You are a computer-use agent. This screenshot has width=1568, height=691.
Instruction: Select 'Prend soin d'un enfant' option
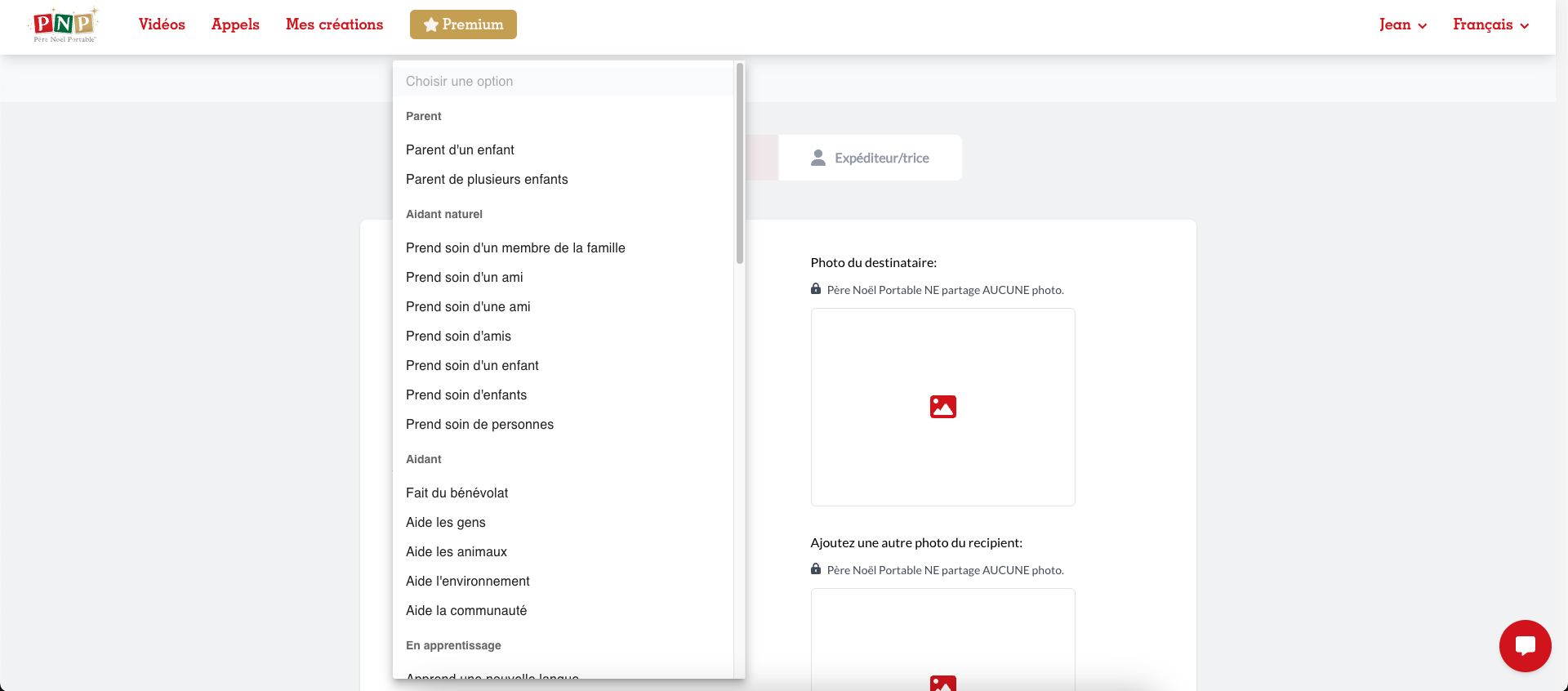pyautogui.click(x=563, y=365)
